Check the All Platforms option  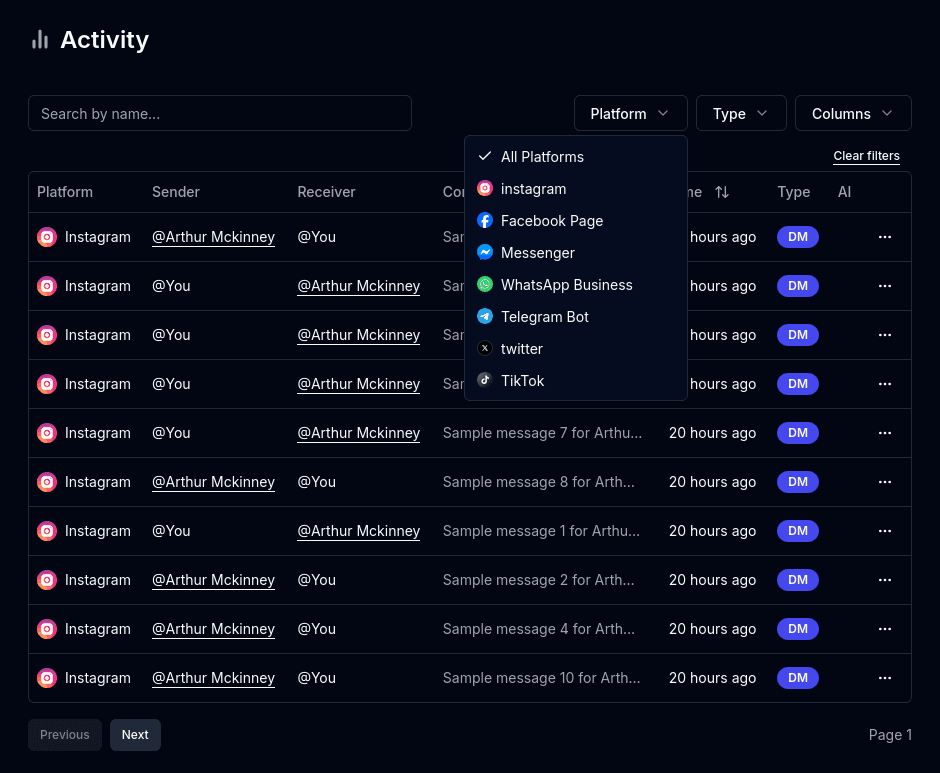485,156
